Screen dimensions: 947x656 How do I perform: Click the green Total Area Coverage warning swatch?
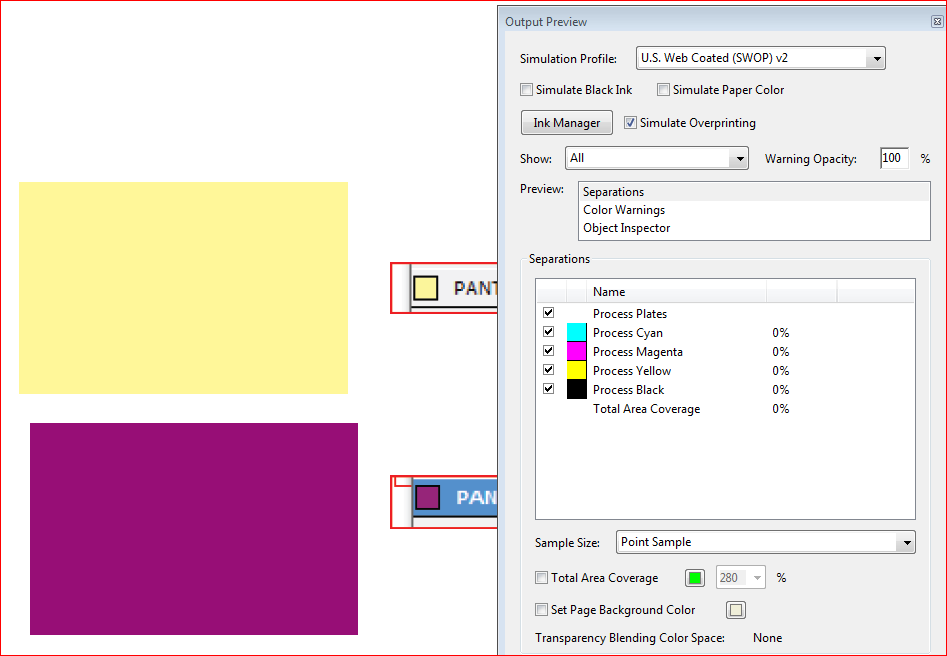tap(695, 577)
